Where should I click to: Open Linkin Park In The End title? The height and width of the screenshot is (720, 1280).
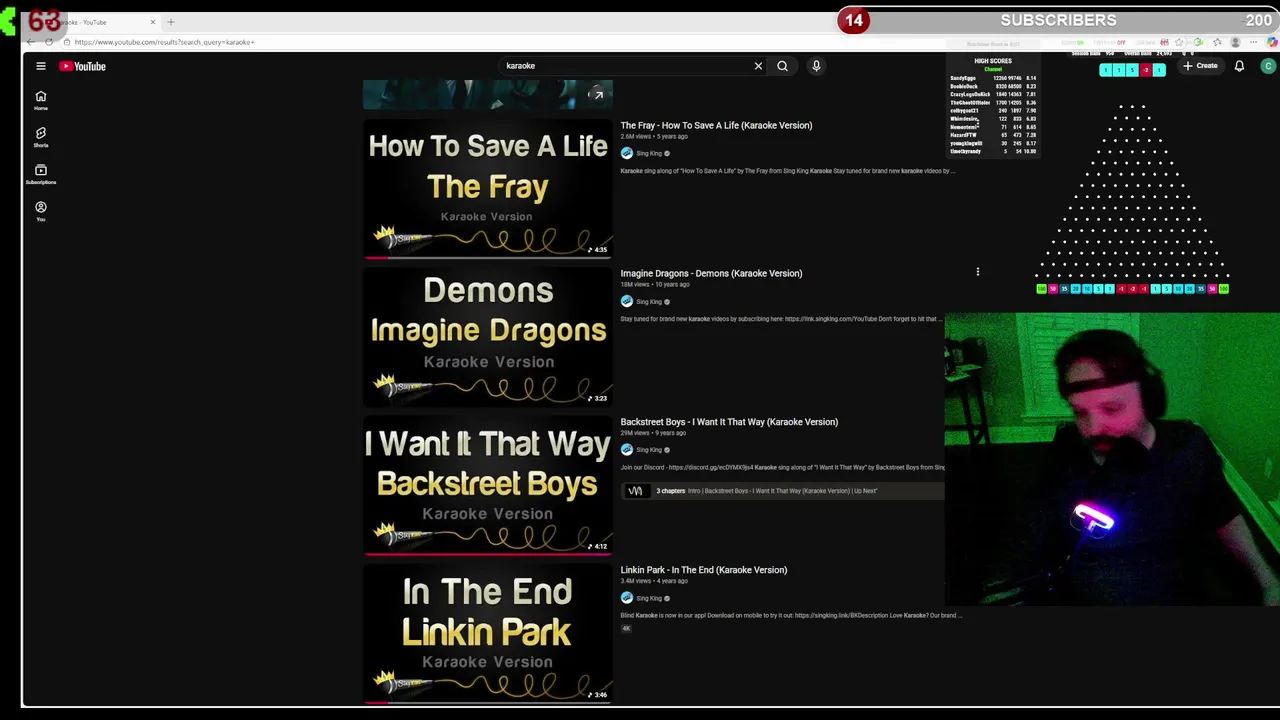(x=703, y=570)
